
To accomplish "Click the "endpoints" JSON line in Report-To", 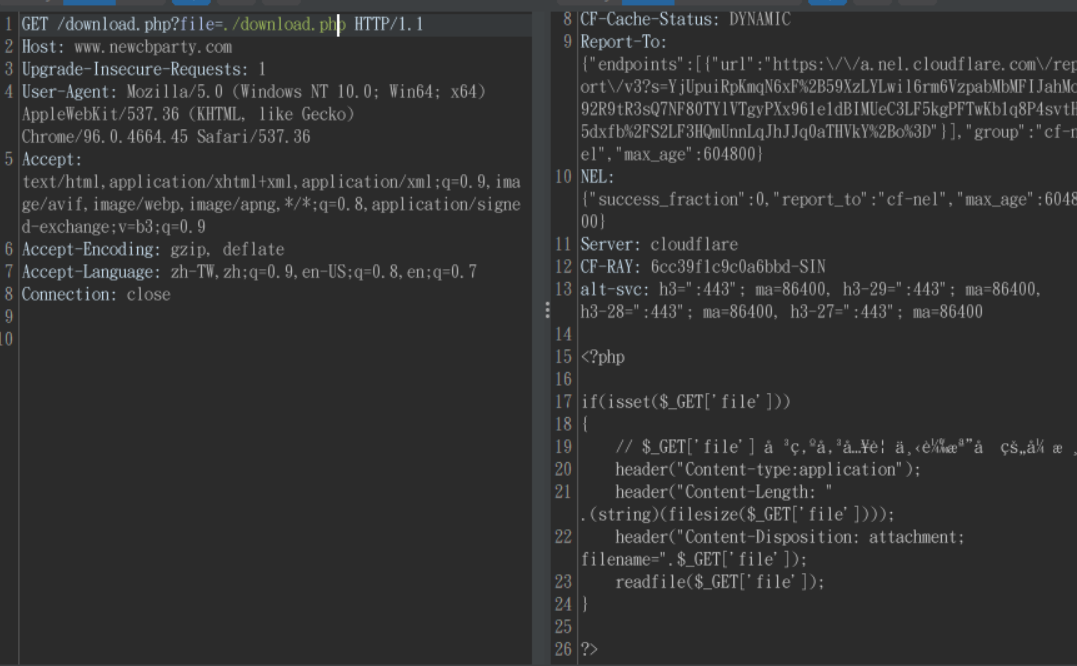I will [828, 65].
